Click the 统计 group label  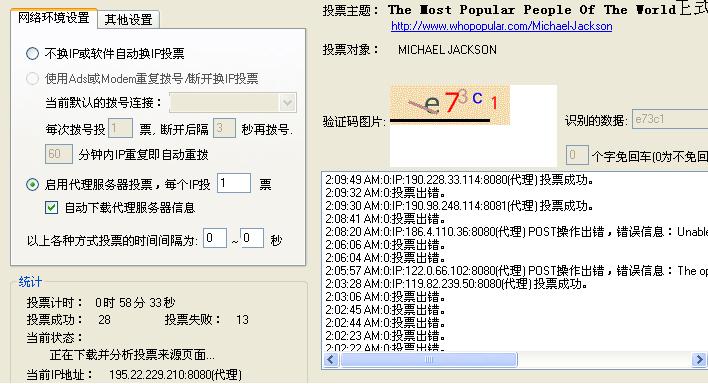coord(30,282)
